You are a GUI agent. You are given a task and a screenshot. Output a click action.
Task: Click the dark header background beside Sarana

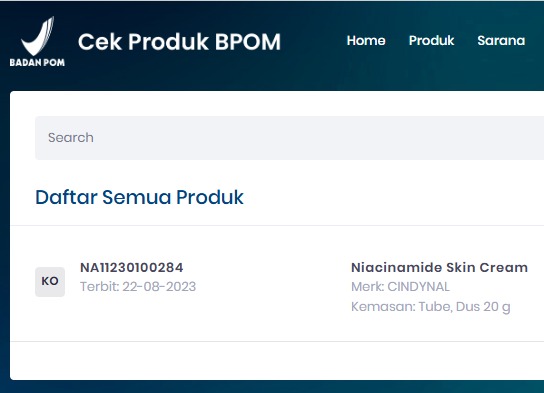536,41
